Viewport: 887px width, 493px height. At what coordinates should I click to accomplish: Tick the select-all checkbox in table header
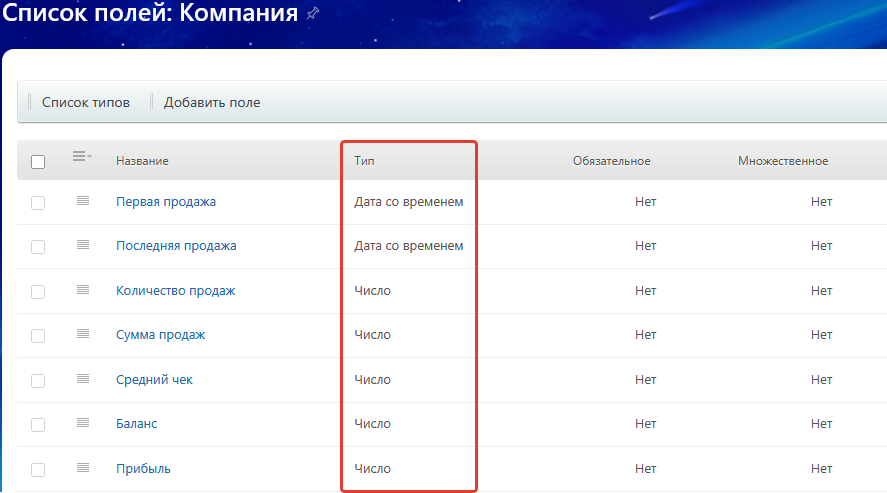tap(38, 162)
